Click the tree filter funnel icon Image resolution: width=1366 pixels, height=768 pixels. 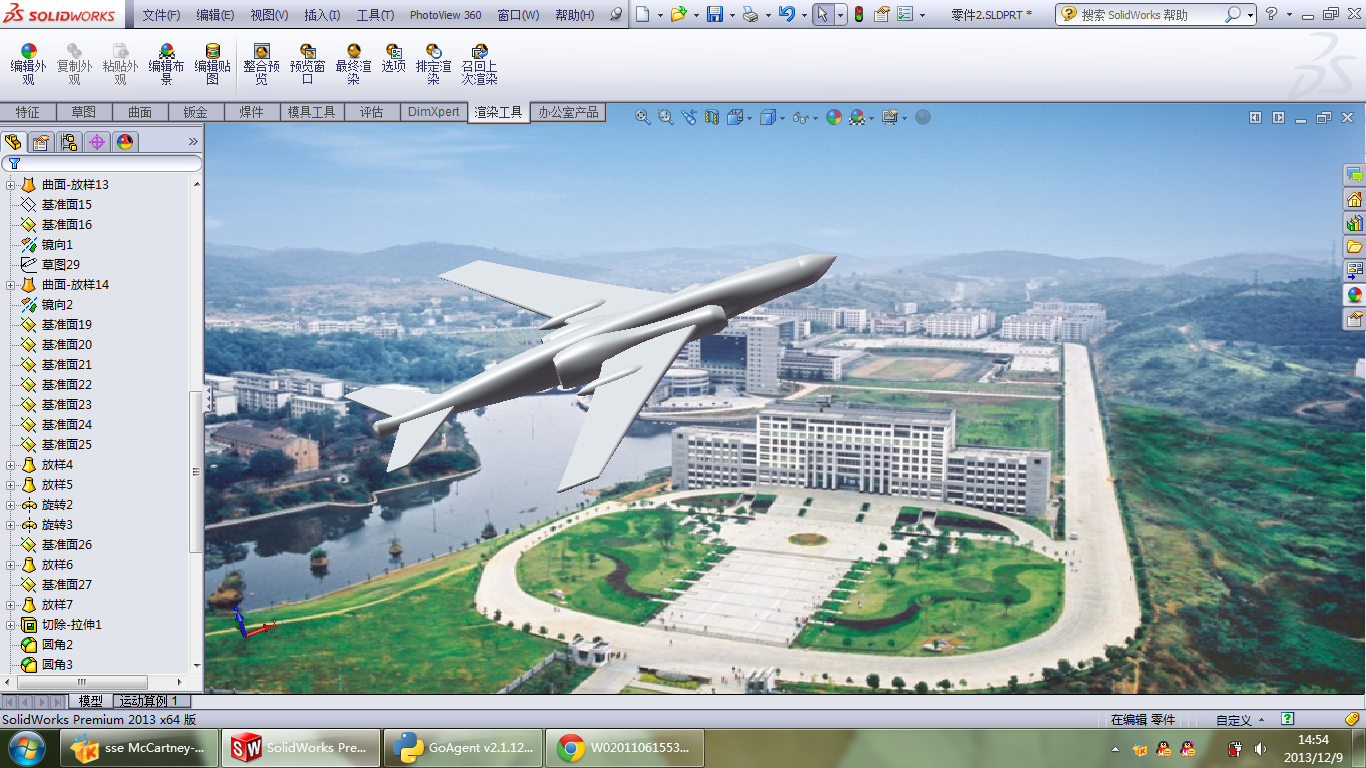point(14,163)
